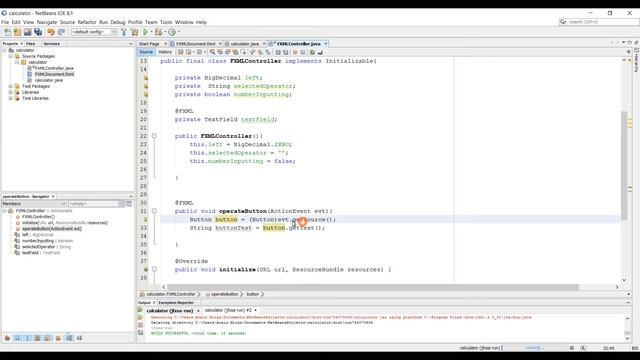
Task: Toggle Show Inner Classes filter in Navigator
Action: (x=48, y=338)
